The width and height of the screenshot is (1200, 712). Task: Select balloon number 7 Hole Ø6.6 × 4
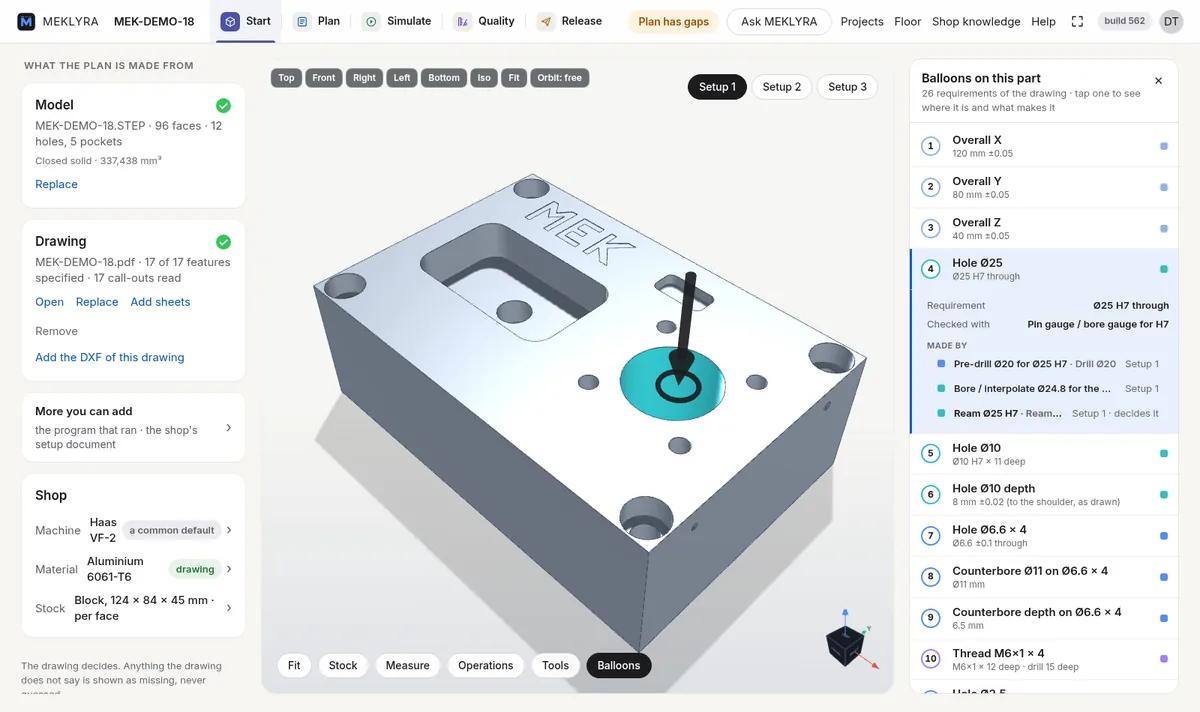(x=1044, y=536)
